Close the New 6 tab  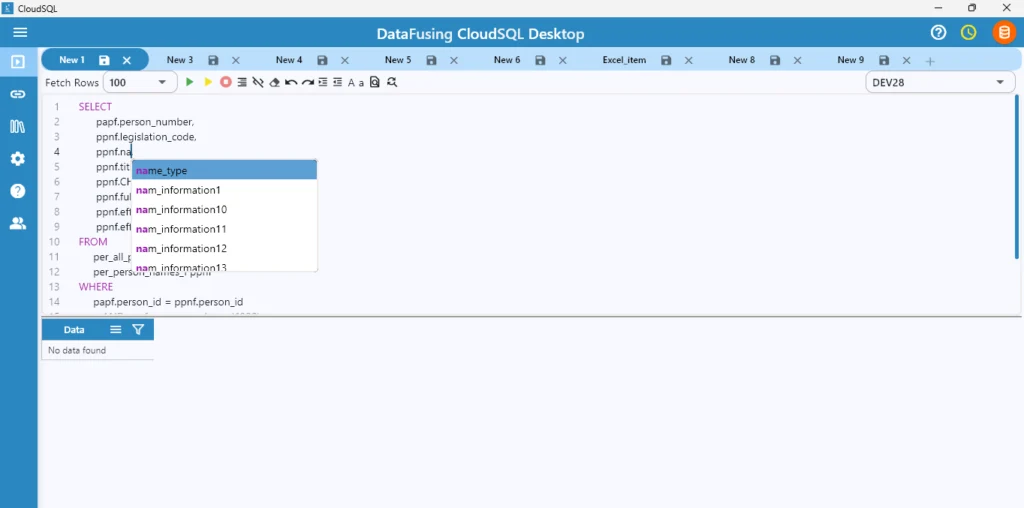563,60
